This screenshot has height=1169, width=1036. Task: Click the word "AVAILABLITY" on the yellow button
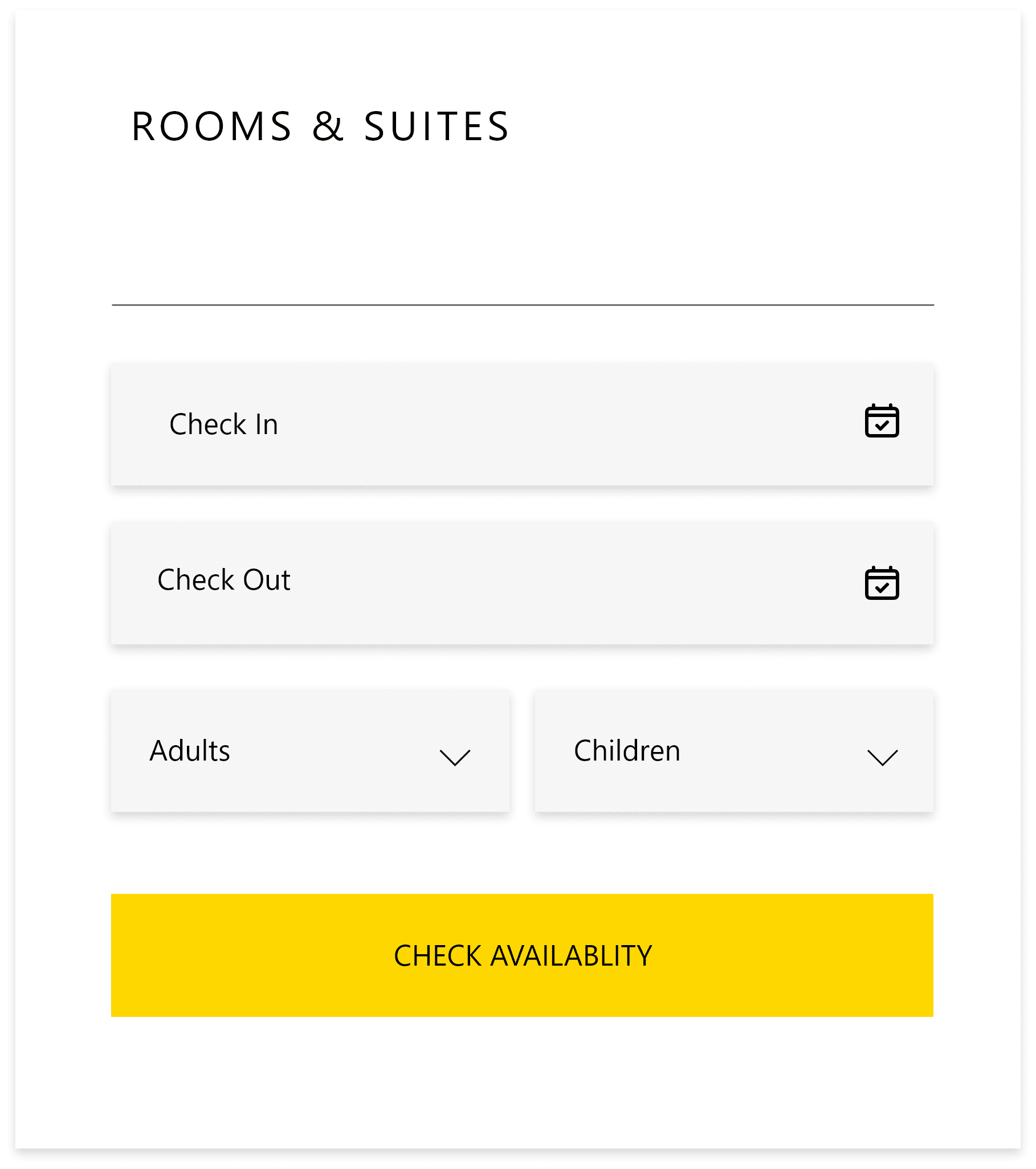click(x=571, y=956)
